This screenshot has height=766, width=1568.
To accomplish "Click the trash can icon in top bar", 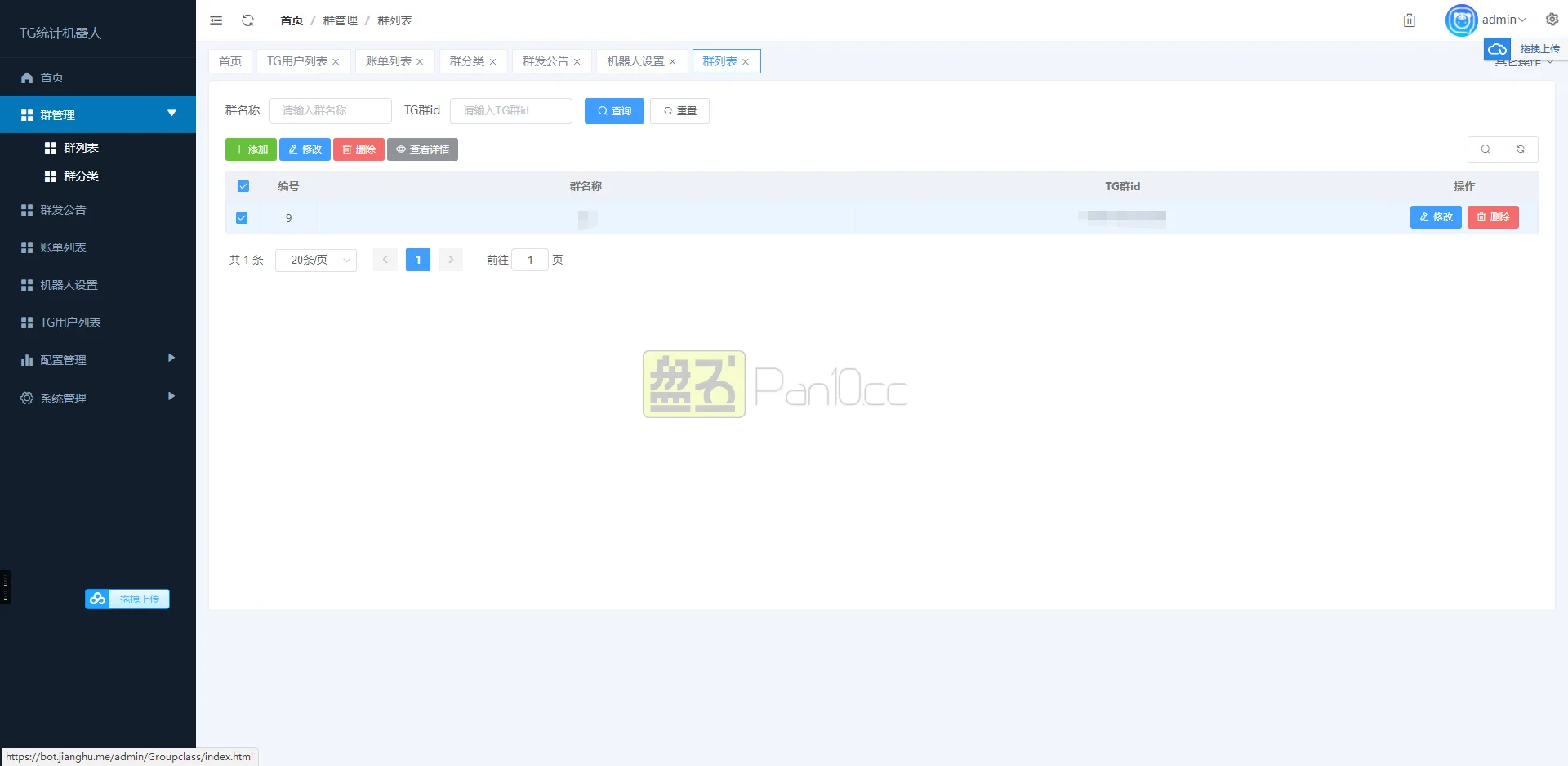I will pos(1409,20).
